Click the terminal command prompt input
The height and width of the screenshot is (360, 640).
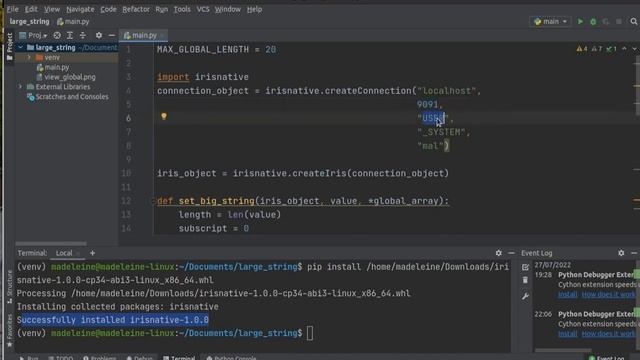(x=310, y=333)
